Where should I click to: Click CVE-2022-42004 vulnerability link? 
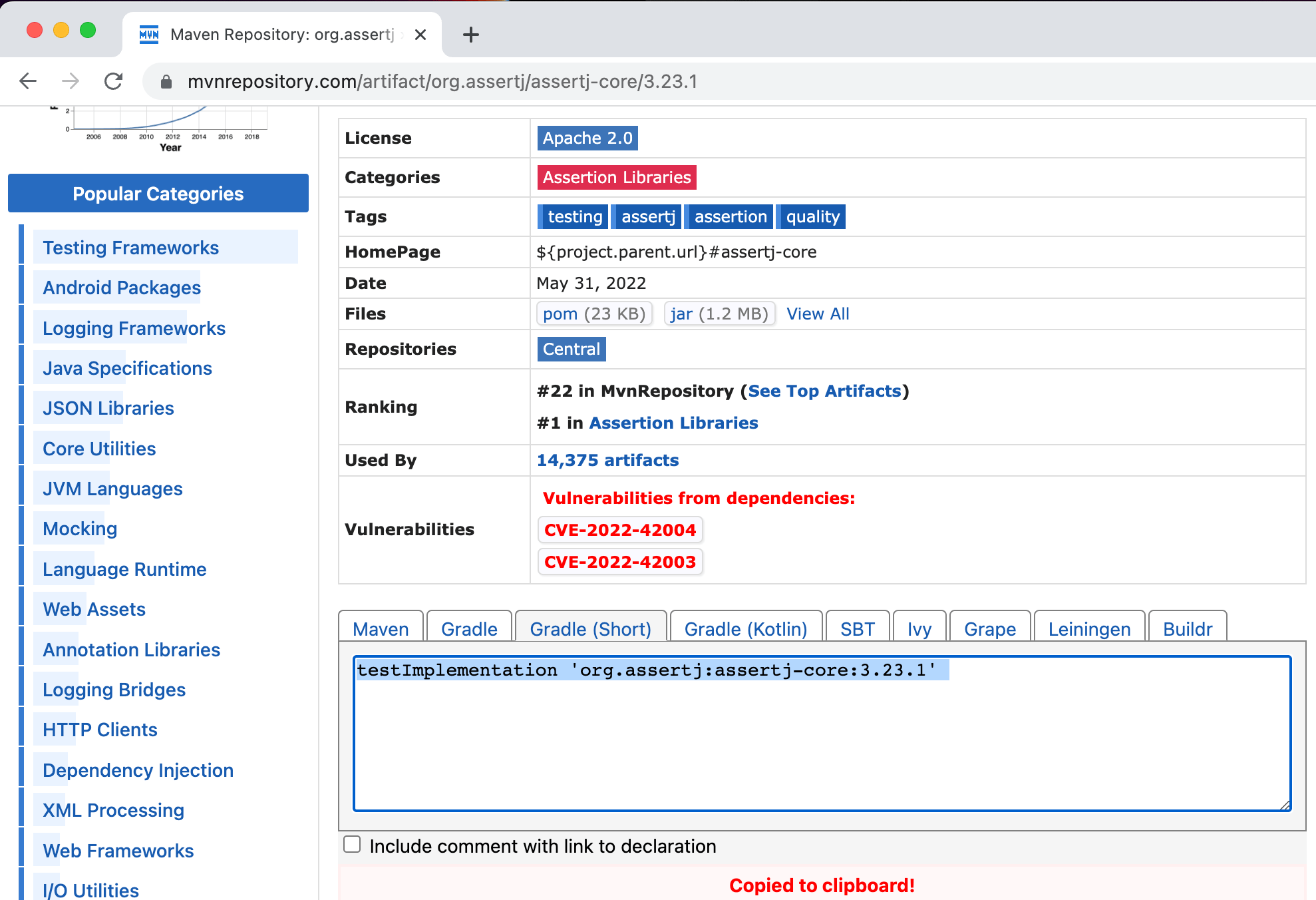pyautogui.click(x=619, y=530)
